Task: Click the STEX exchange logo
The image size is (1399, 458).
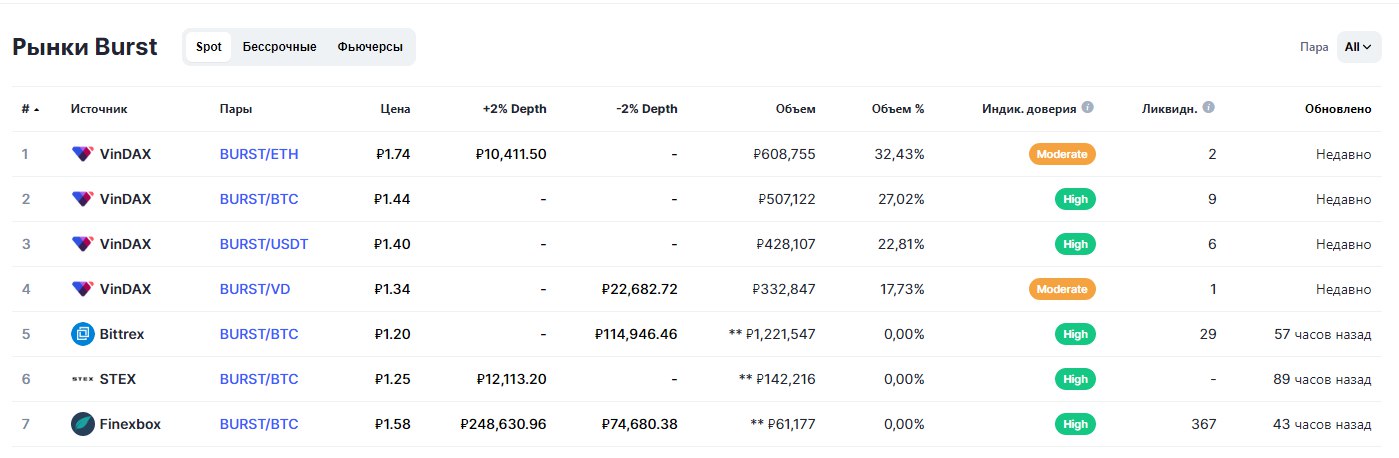Action: pos(83,379)
